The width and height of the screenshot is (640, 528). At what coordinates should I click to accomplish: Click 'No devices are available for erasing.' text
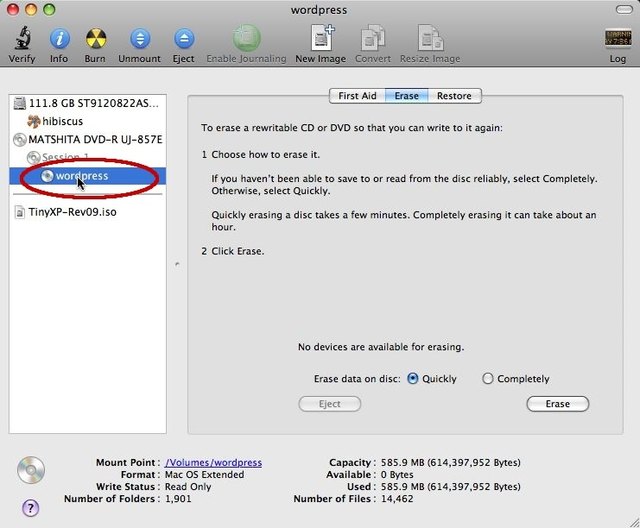pos(381,347)
